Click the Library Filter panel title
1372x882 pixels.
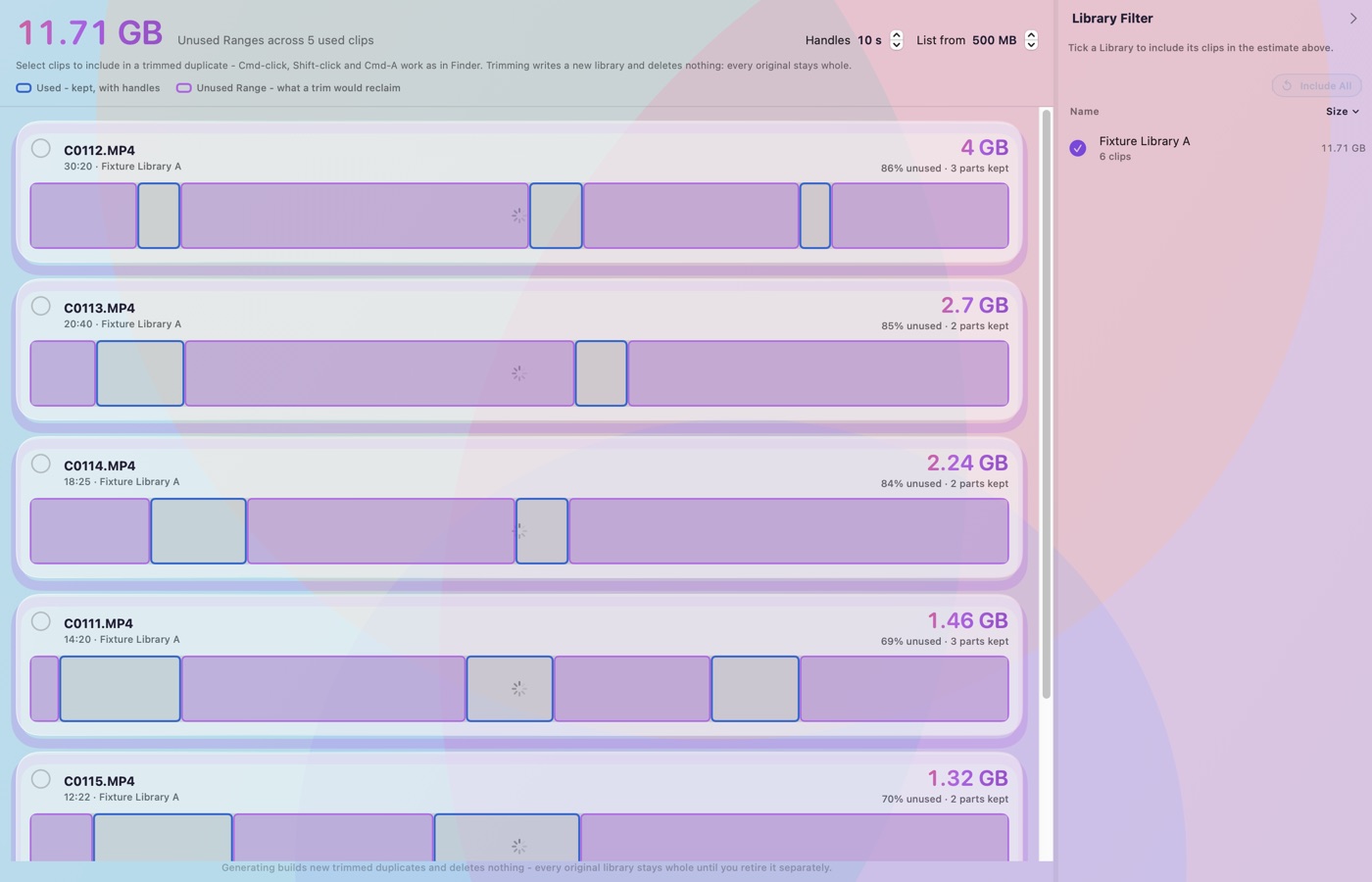coord(1112,19)
